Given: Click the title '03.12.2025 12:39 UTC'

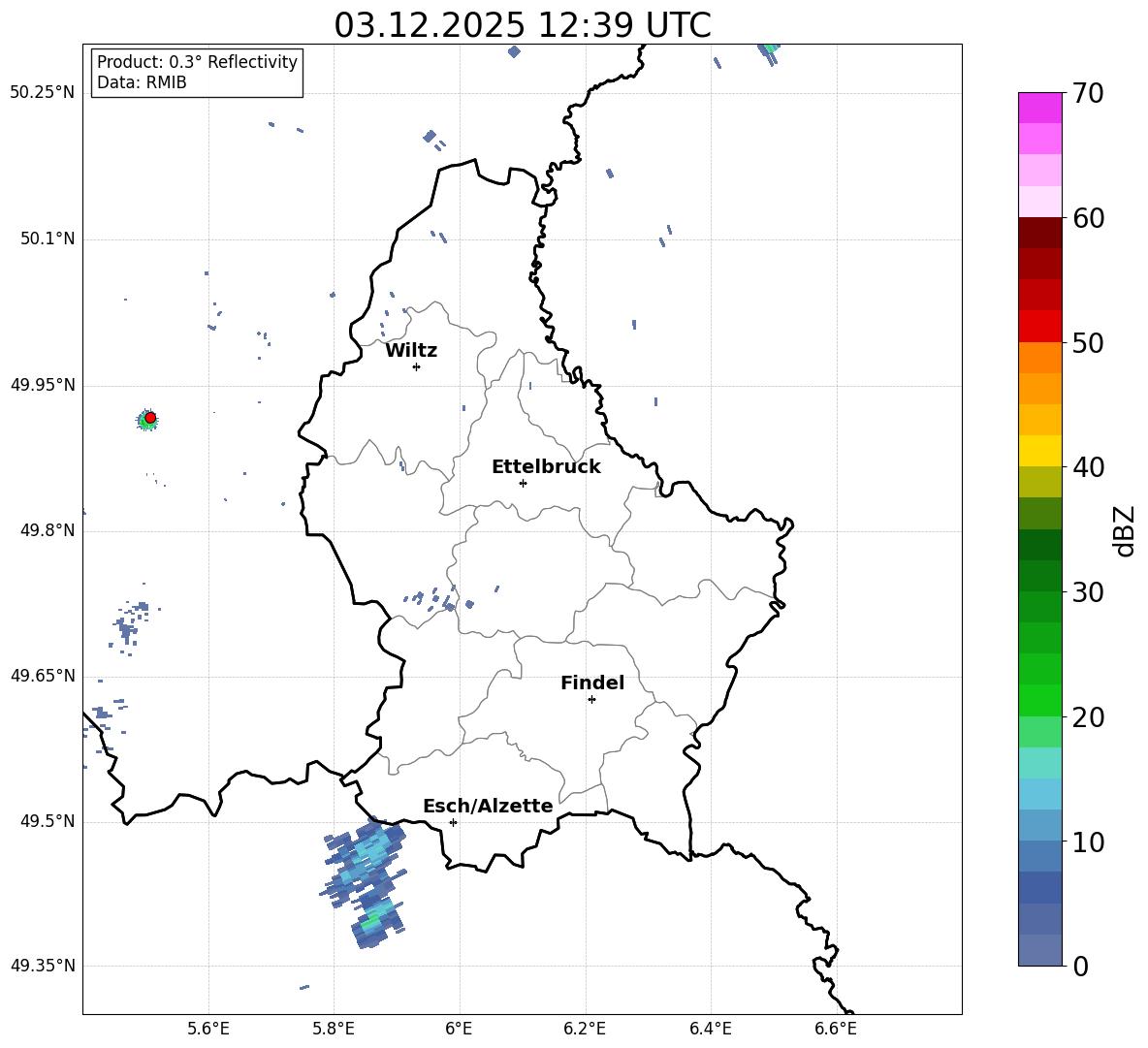Looking at the screenshot, I should (522, 25).
